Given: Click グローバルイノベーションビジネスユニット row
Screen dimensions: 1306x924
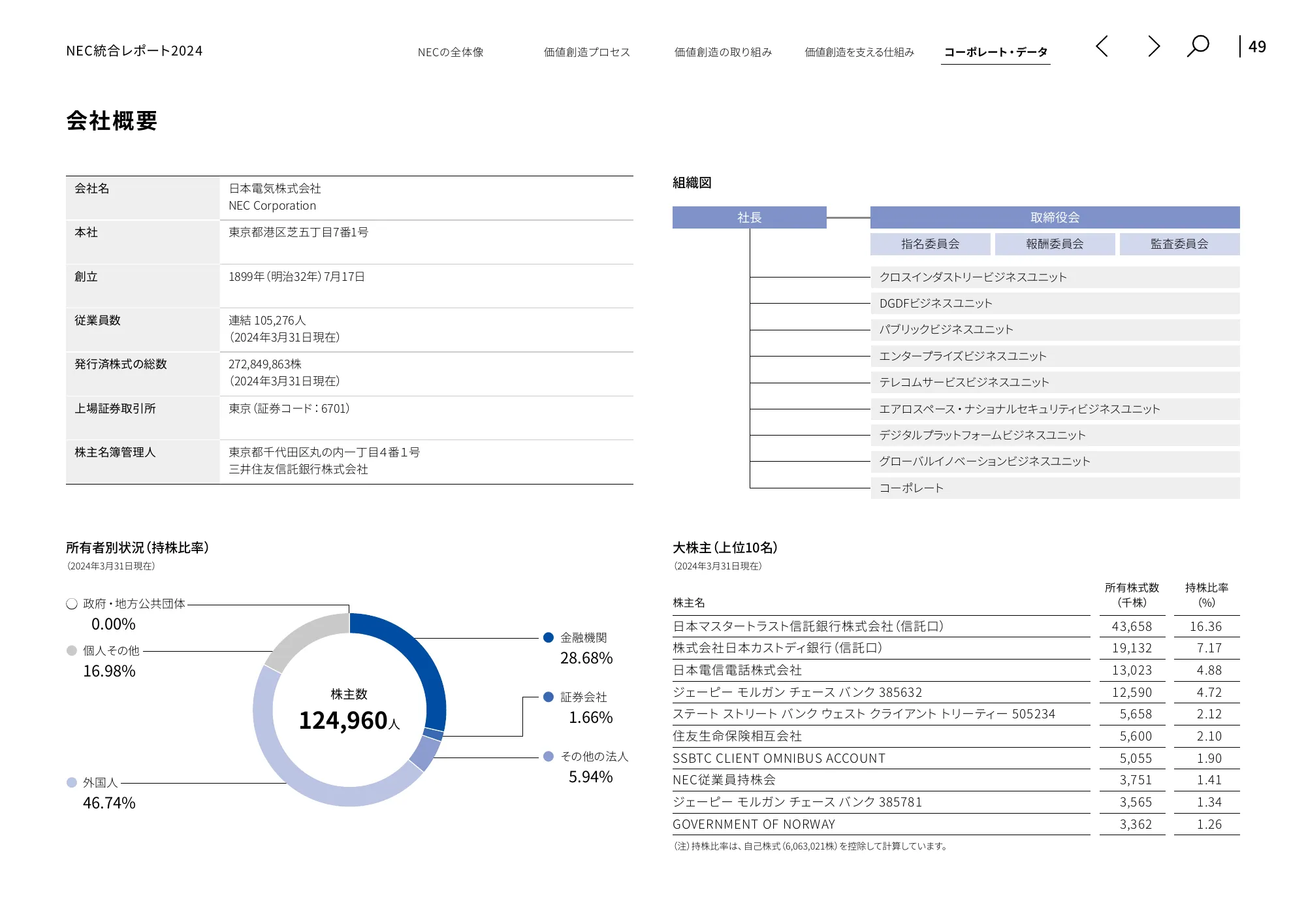Looking at the screenshot, I should point(1055,462).
